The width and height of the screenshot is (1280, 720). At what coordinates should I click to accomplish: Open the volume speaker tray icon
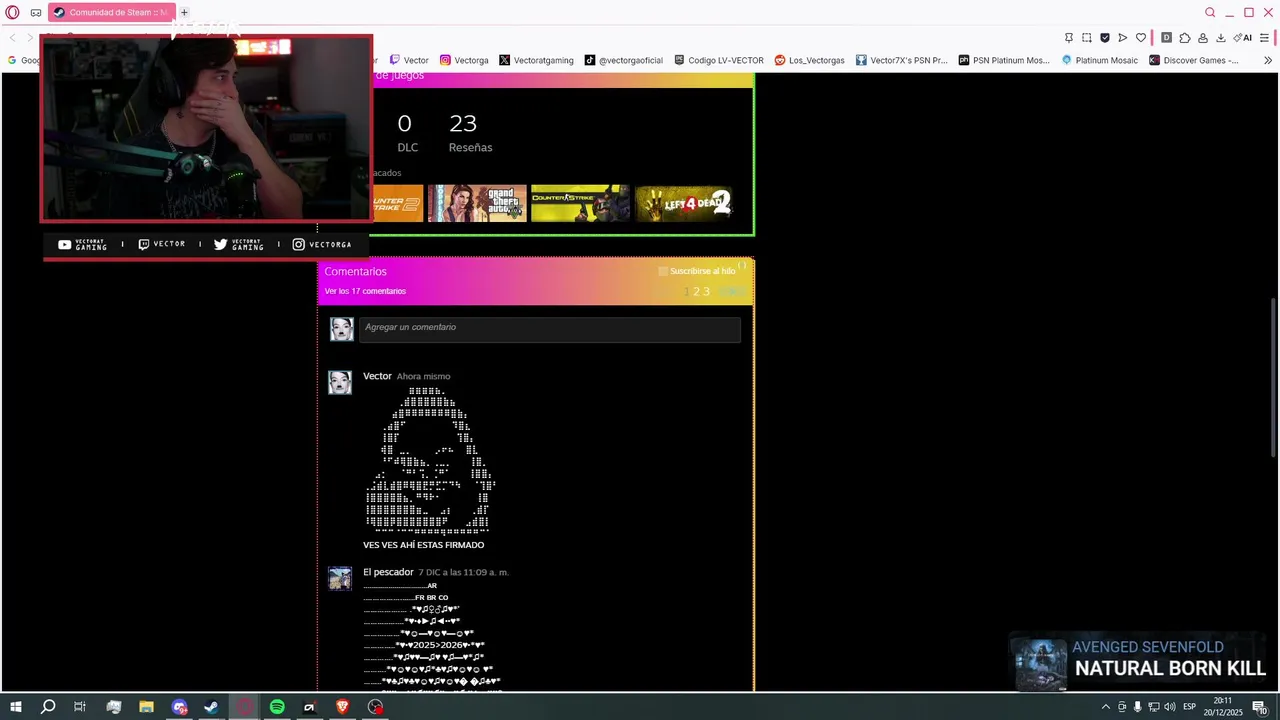[1169, 707]
